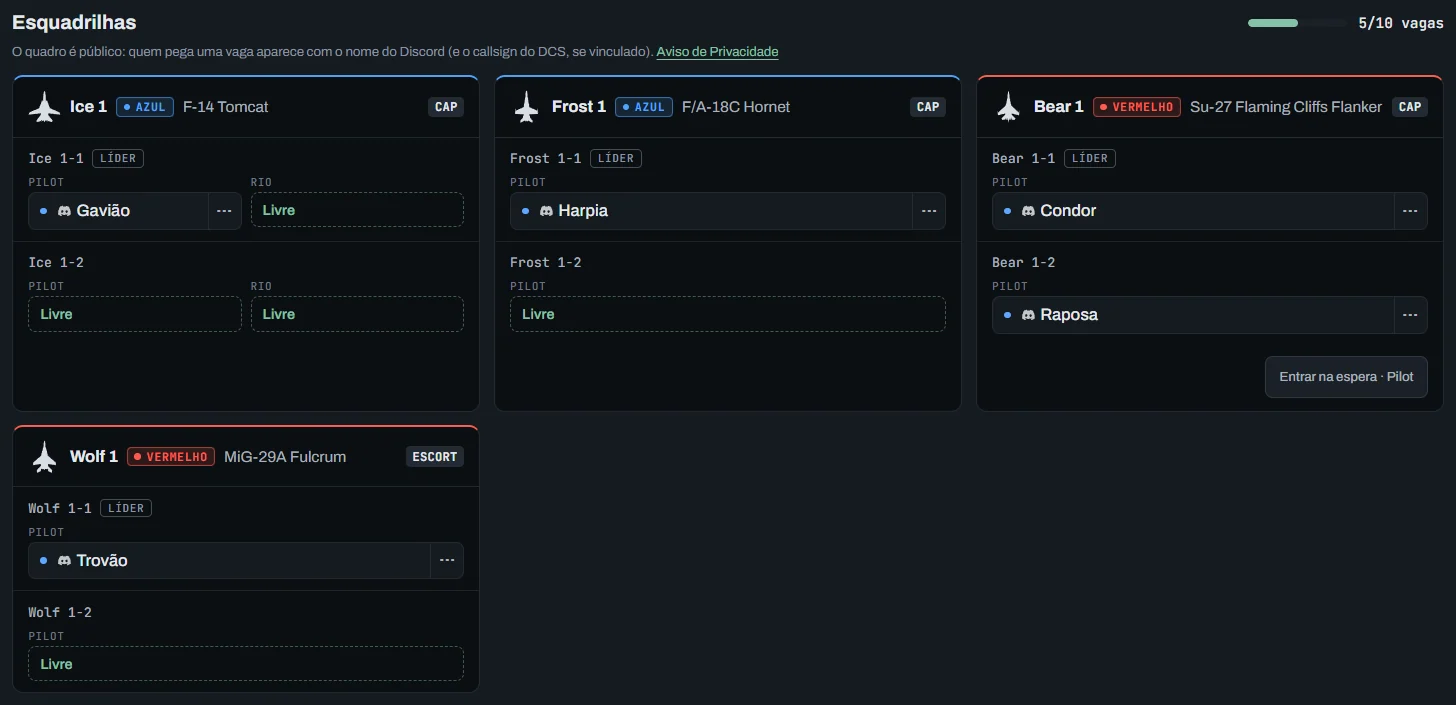
Task: Click the "5/10 vagas" counter text
Action: click(1401, 23)
